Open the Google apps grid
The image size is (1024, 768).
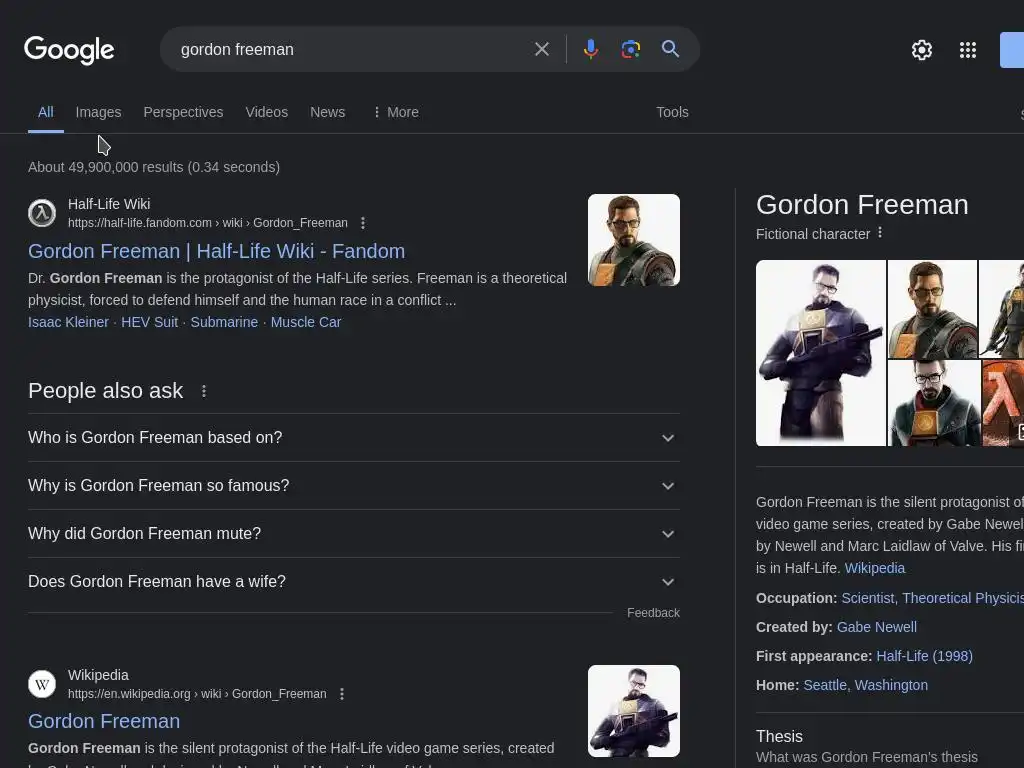click(968, 50)
